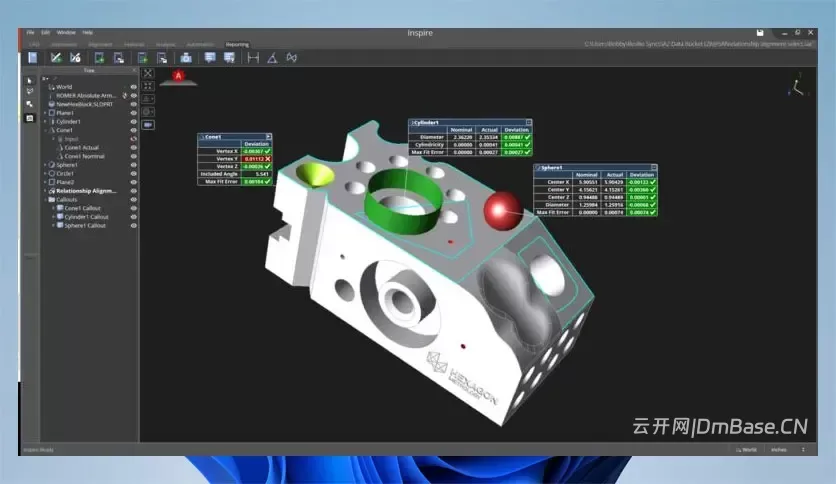Toggle visibility of ROMER Absolute Arm
Image resolution: width=836 pixels, height=484 pixels.
pyautogui.click(x=133, y=96)
